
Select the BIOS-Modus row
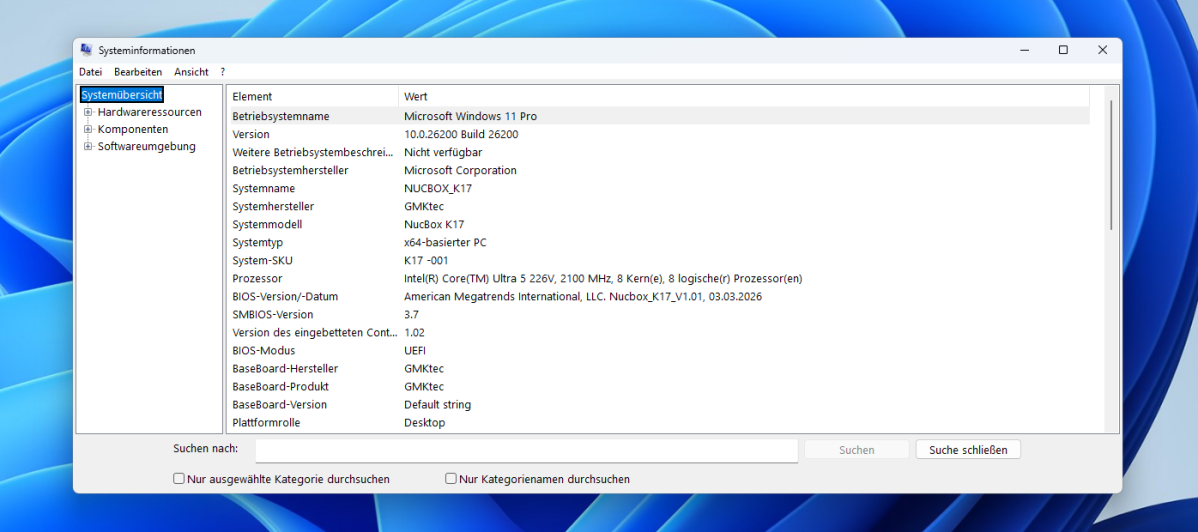coord(659,350)
